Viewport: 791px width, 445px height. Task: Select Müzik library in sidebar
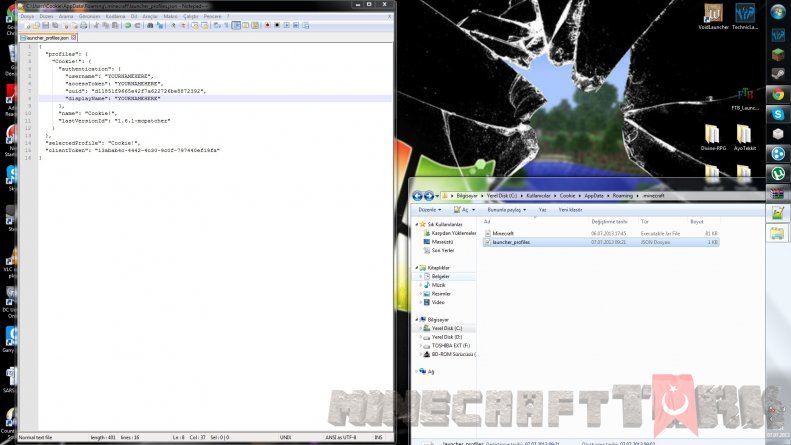click(x=438, y=285)
